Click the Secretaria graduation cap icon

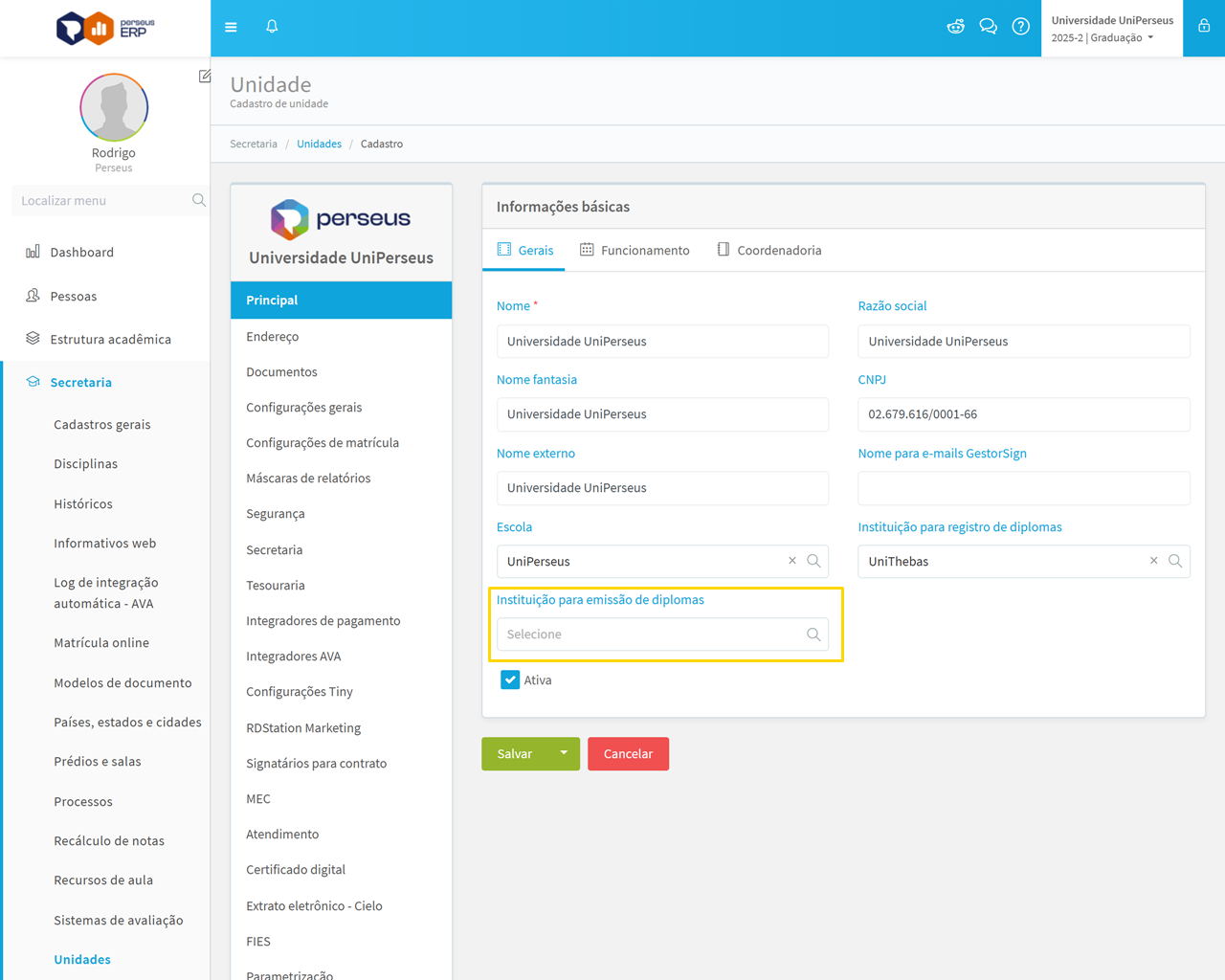click(33, 382)
